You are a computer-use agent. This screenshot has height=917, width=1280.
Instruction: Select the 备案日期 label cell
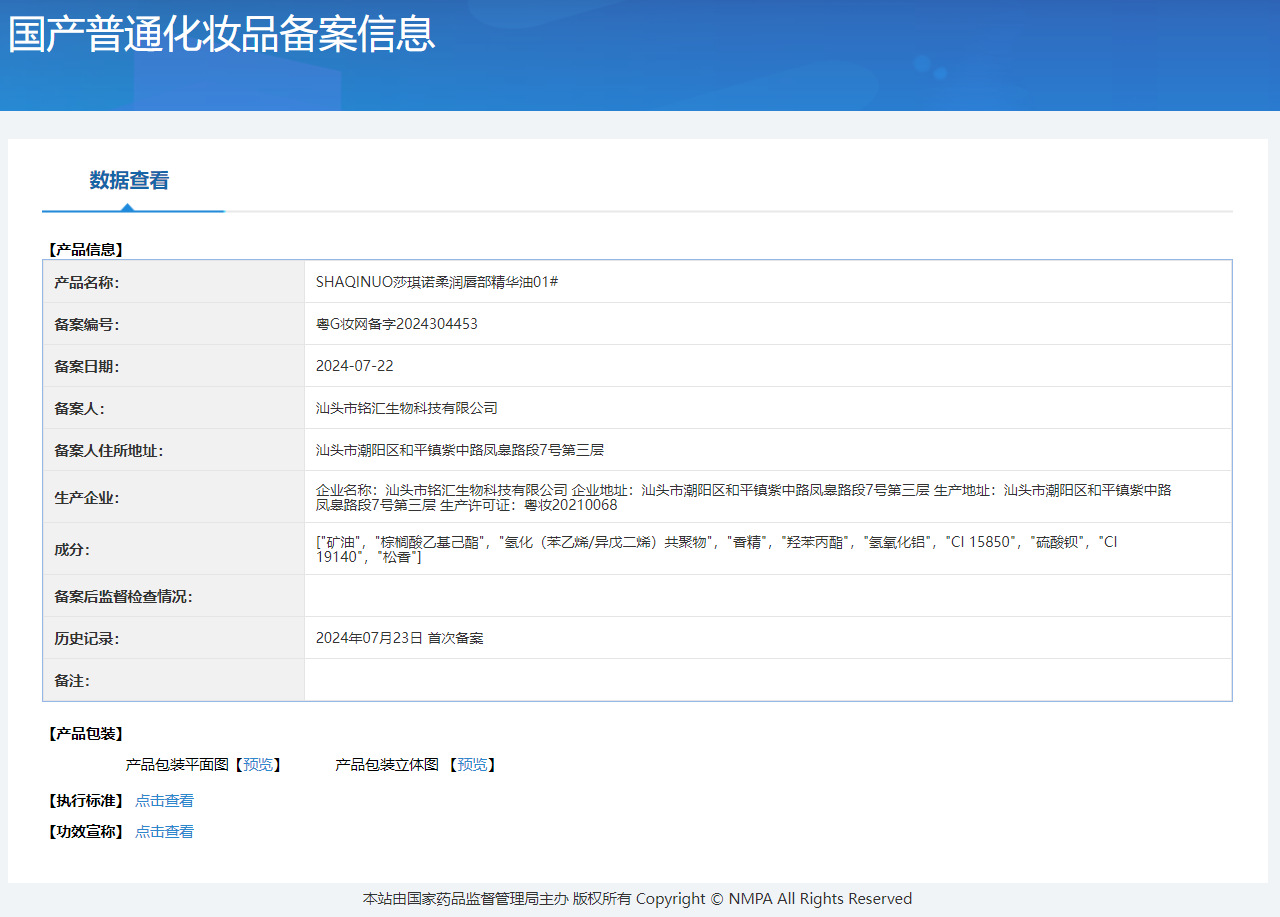point(174,366)
